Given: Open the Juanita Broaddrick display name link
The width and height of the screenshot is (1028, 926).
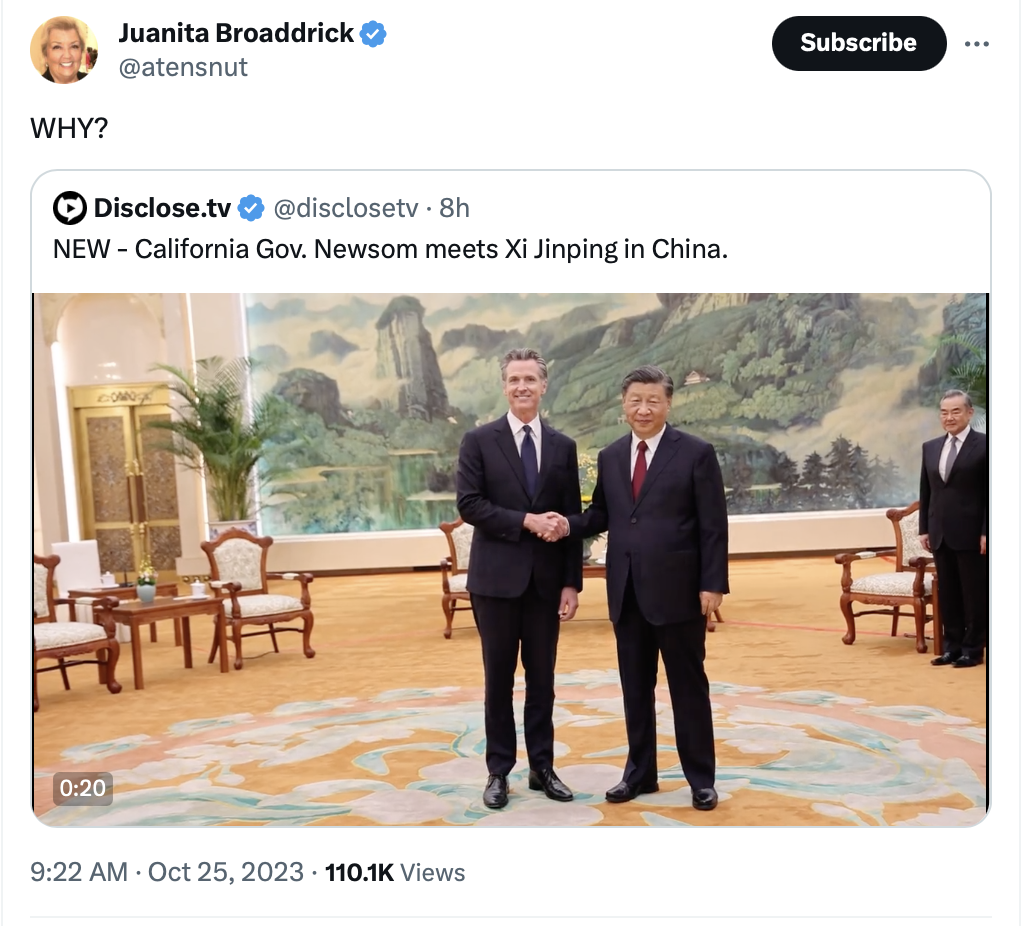Looking at the screenshot, I should 236,33.
